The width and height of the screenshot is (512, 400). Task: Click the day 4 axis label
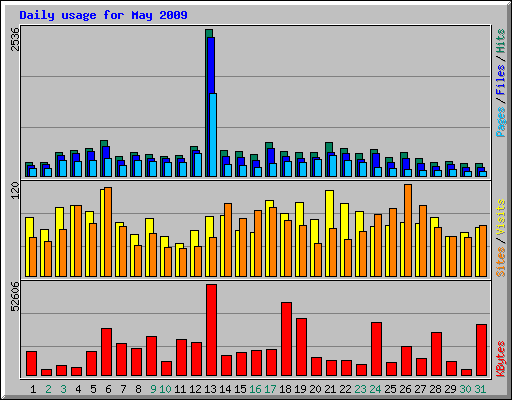[x=78, y=389]
